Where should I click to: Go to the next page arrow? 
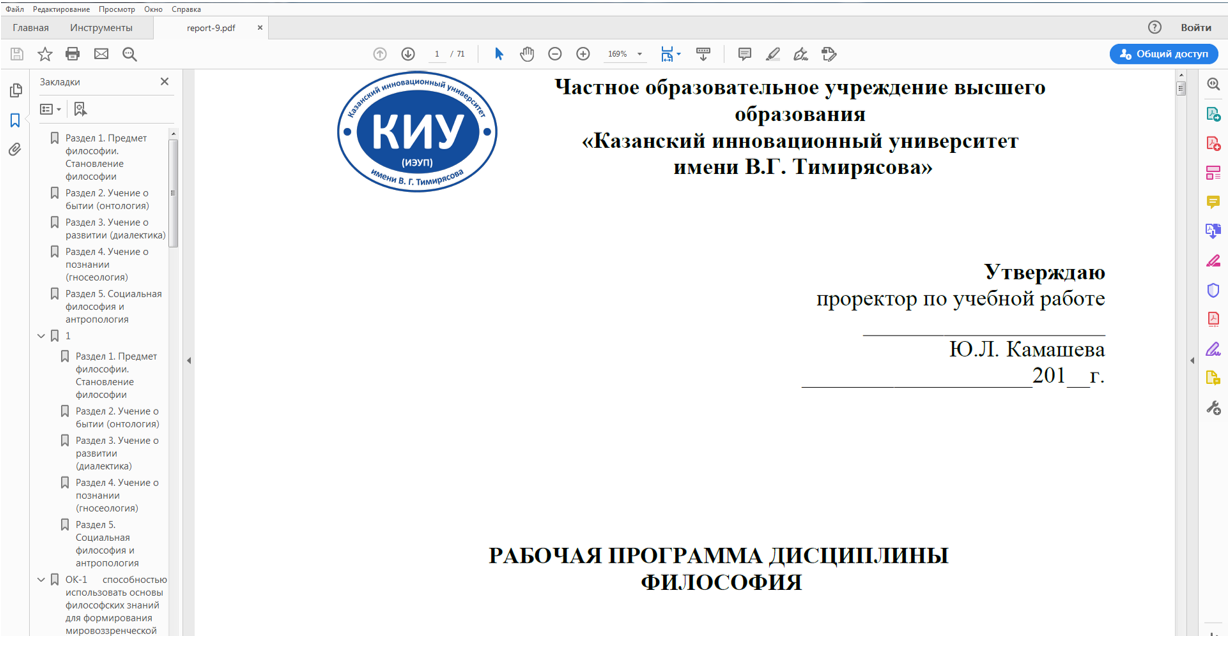pyautogui.click(x=408, y=54)
